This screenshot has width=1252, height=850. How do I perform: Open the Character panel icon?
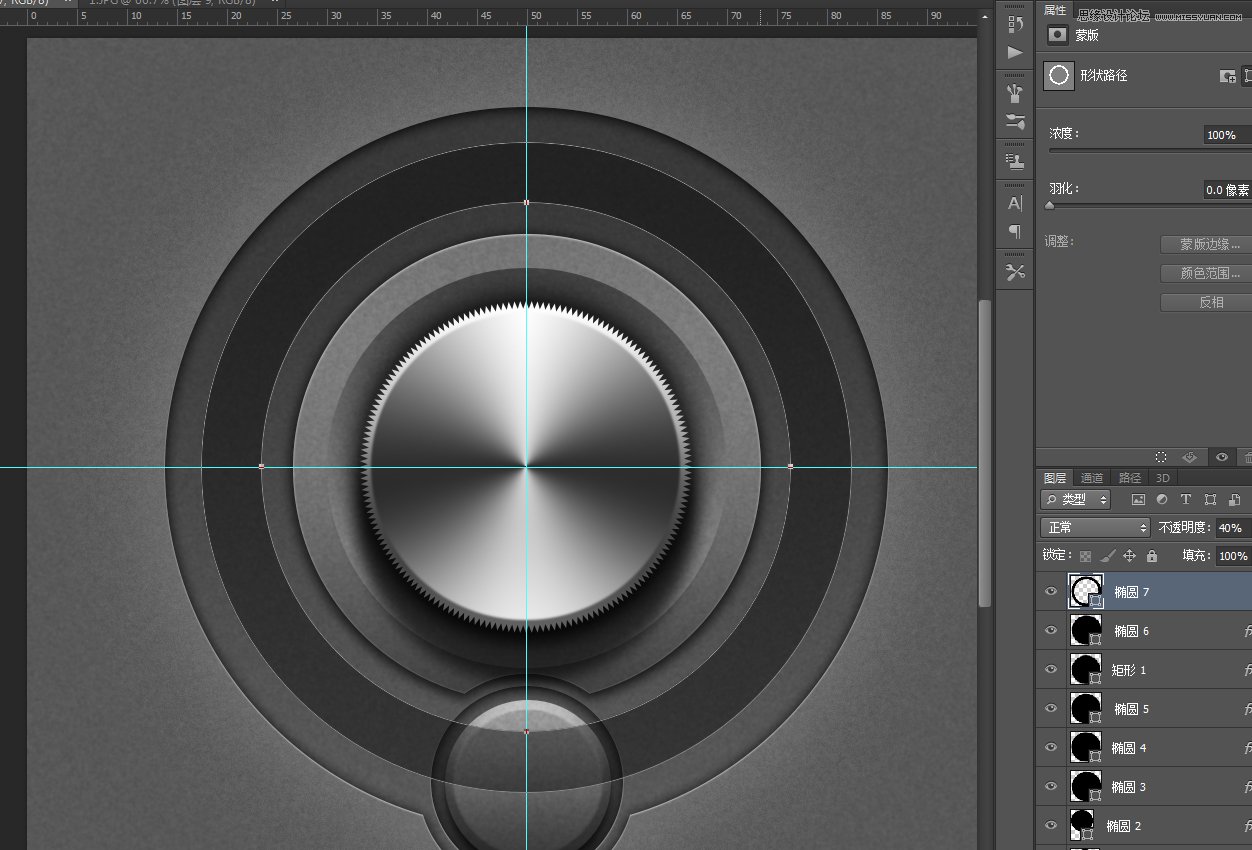click(x=1015, y=203)
